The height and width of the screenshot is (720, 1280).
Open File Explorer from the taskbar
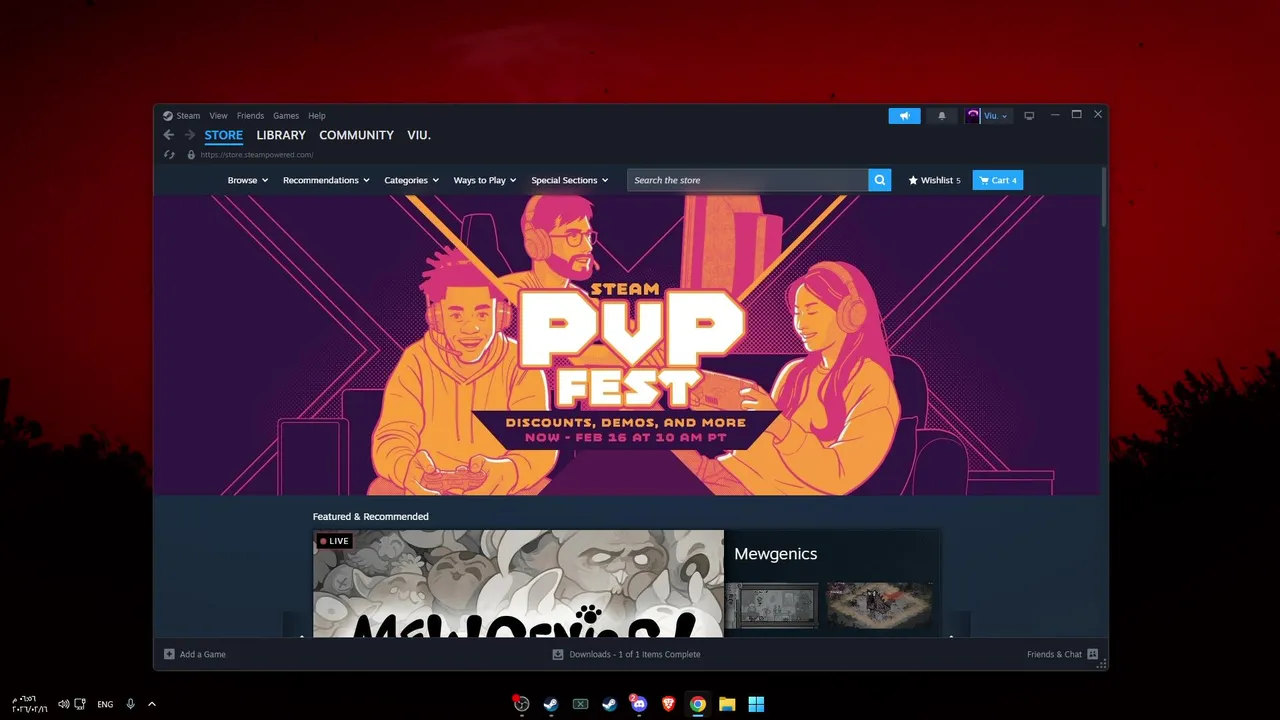(727, 704)
